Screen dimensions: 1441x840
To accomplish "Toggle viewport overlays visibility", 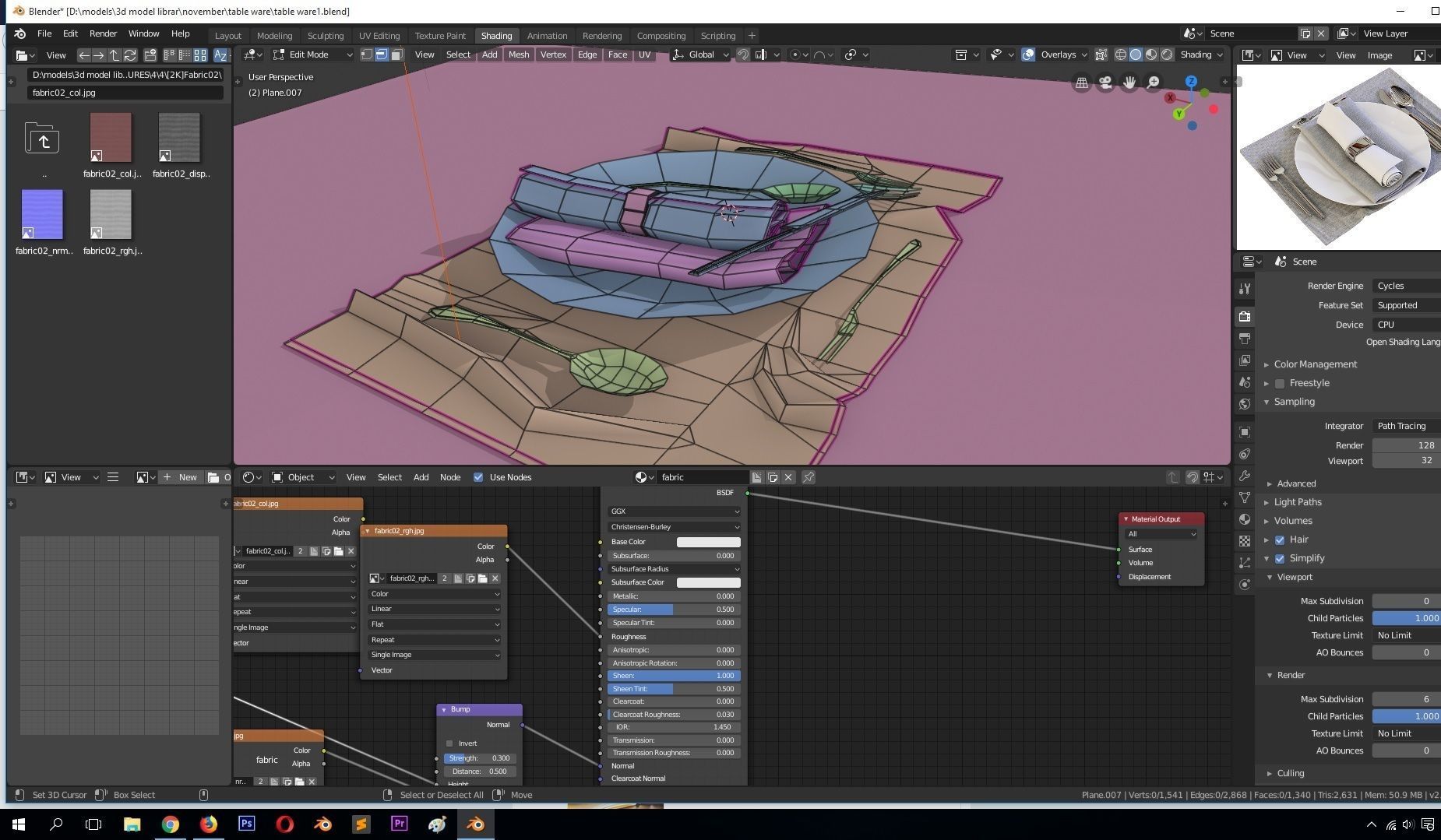I will (1028, 54).
